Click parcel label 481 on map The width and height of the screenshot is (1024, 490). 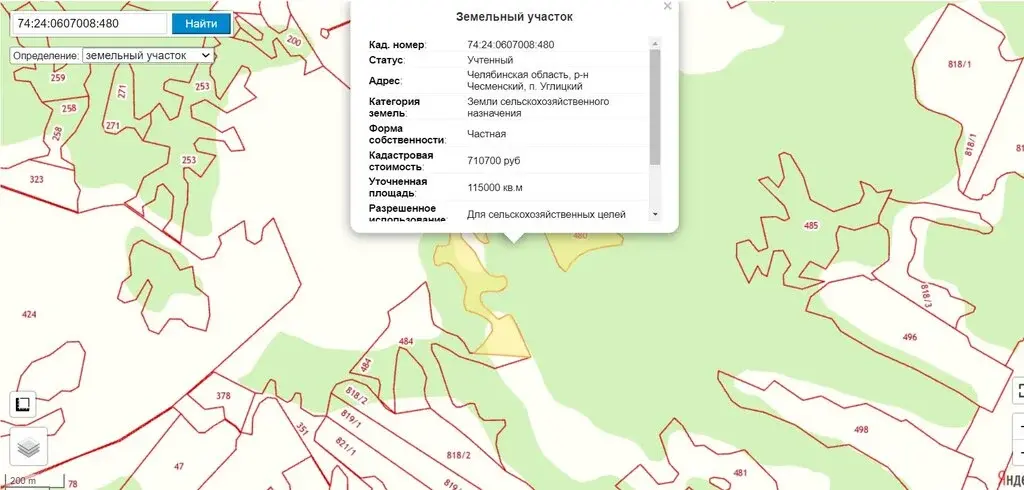click(740, 472)
